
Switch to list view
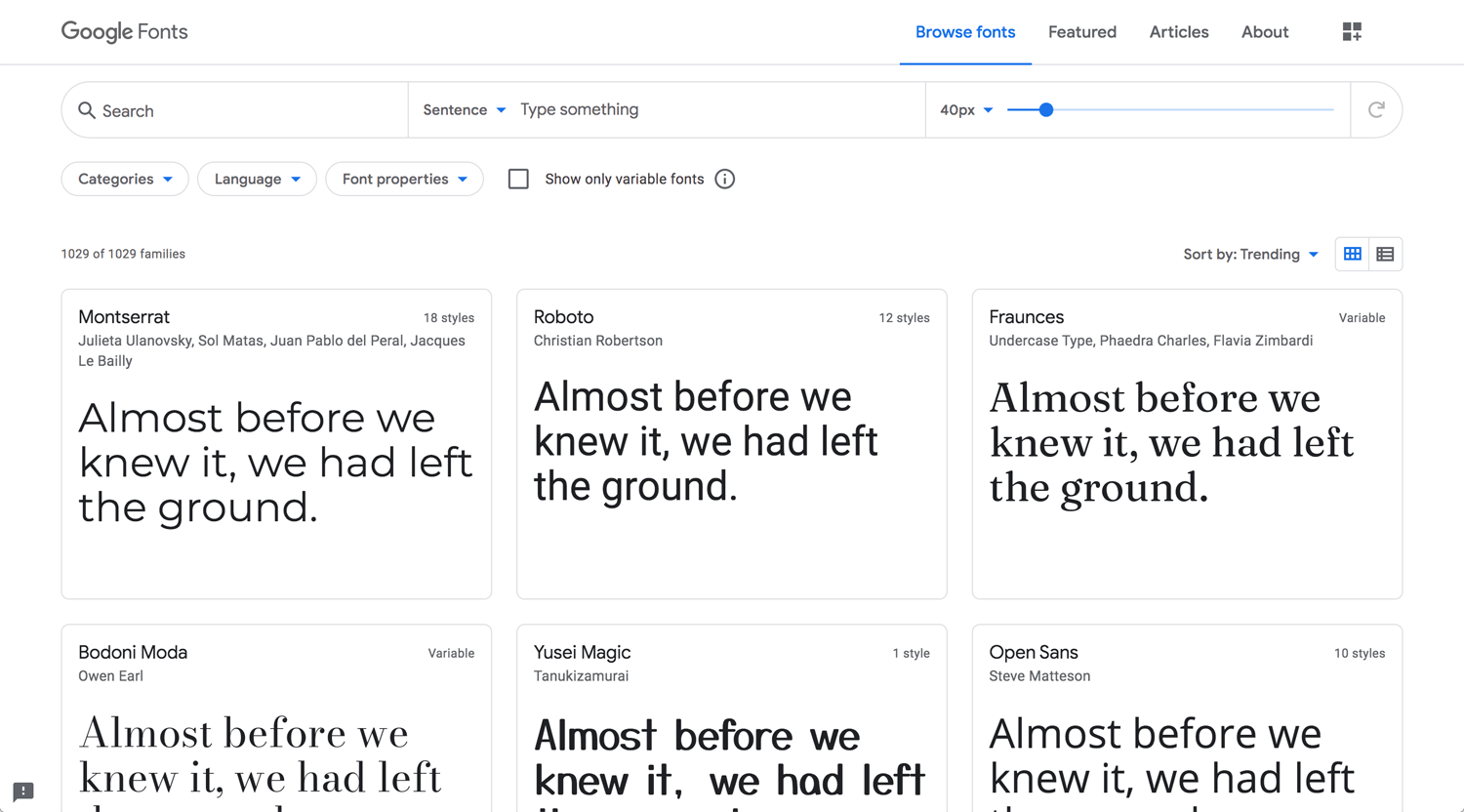(1385, 254)
